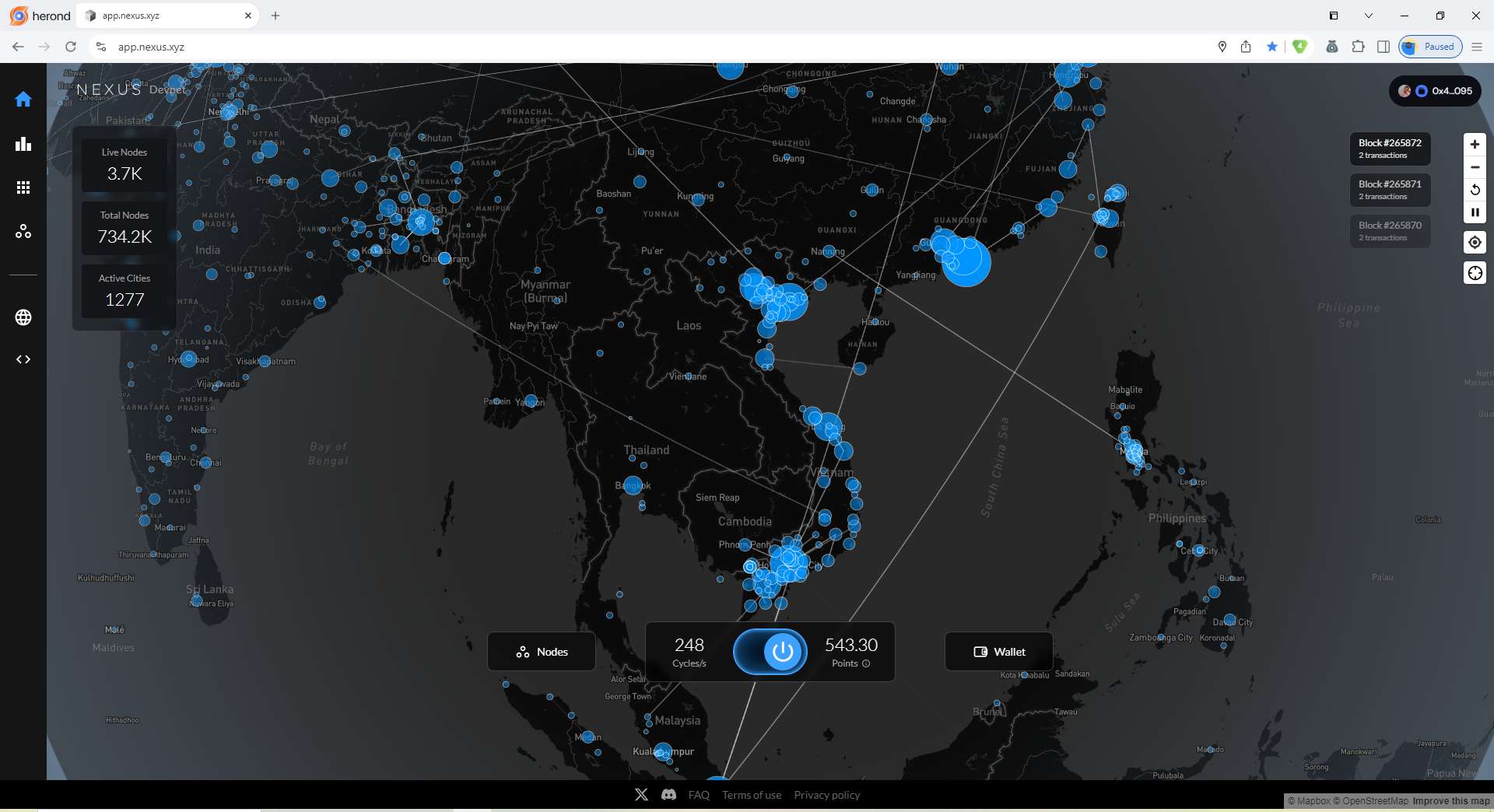This screenshot has height=812, width=1494.
Task: Open the X (Twitter) footer icon
Action: click(641, 795)
